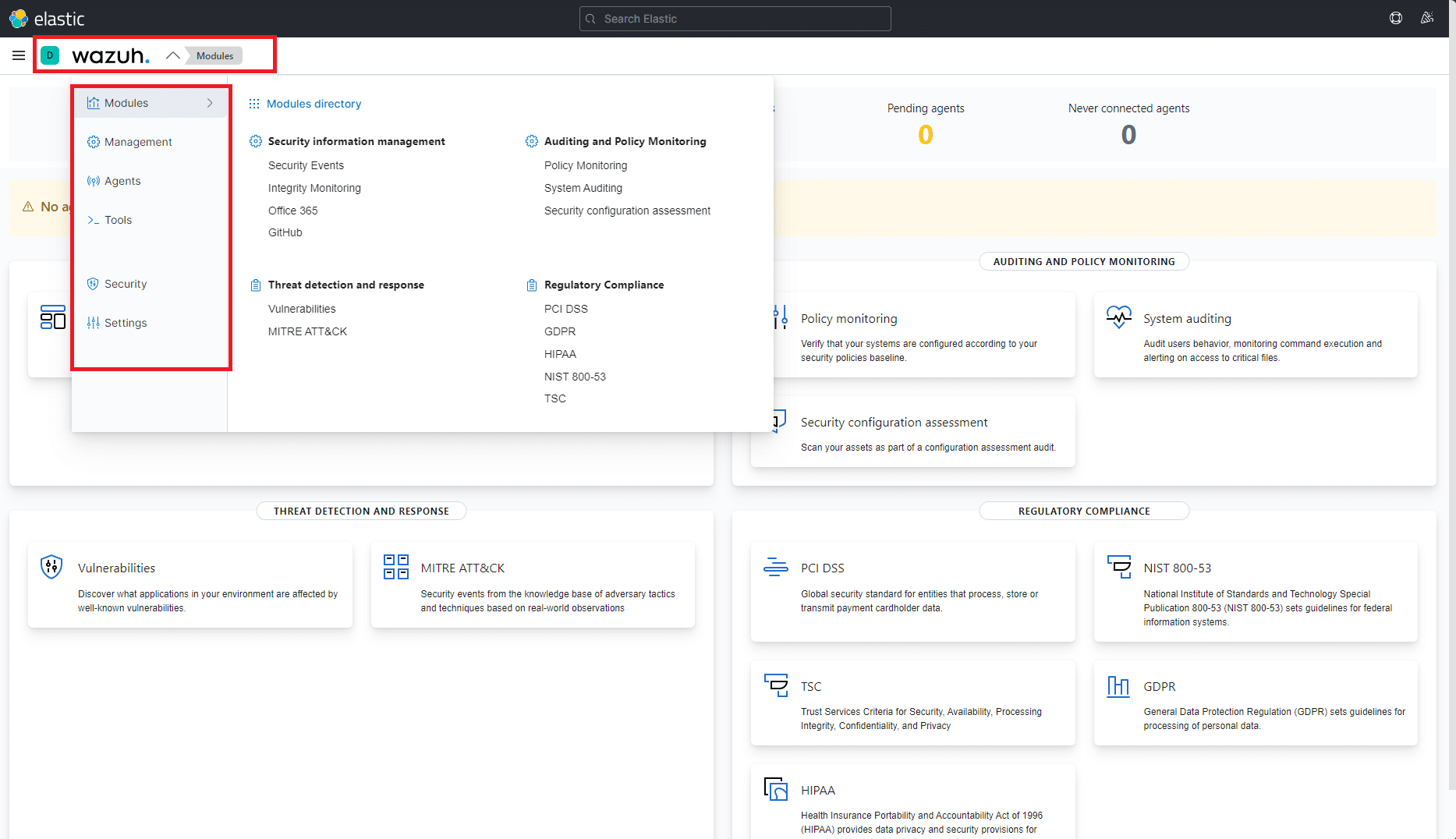
Task: Click the Modules breadcrumb badge
Action: tap(214, 55)
